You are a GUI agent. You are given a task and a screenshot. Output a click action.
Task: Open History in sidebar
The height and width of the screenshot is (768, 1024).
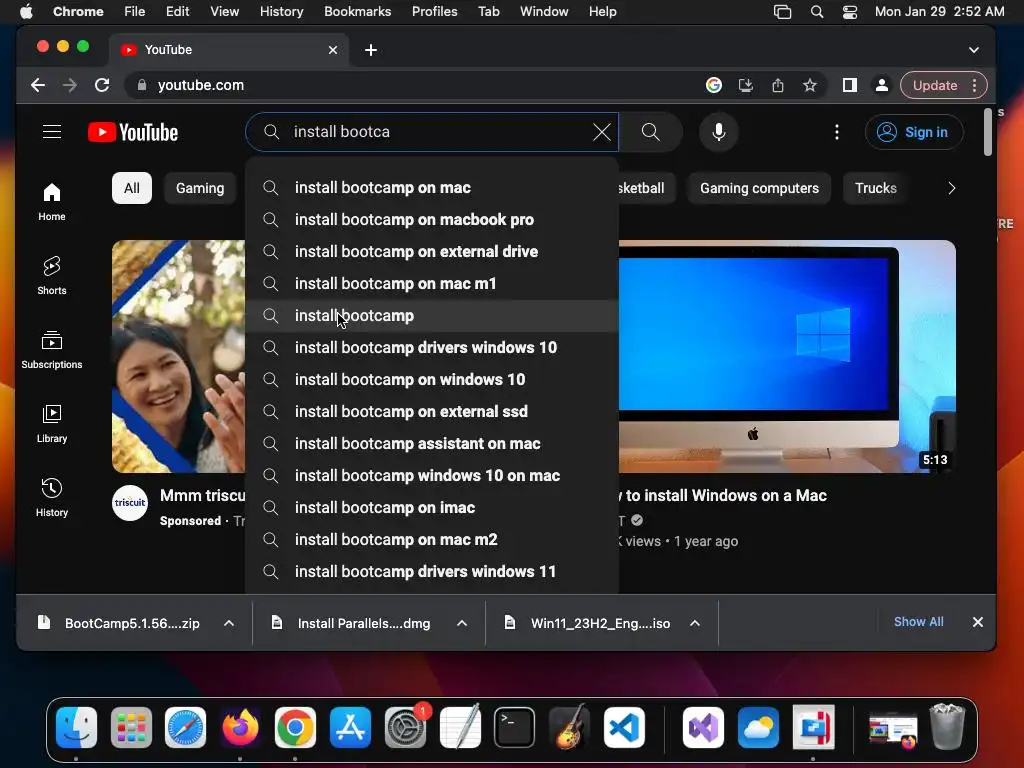[x=52, y=498]
